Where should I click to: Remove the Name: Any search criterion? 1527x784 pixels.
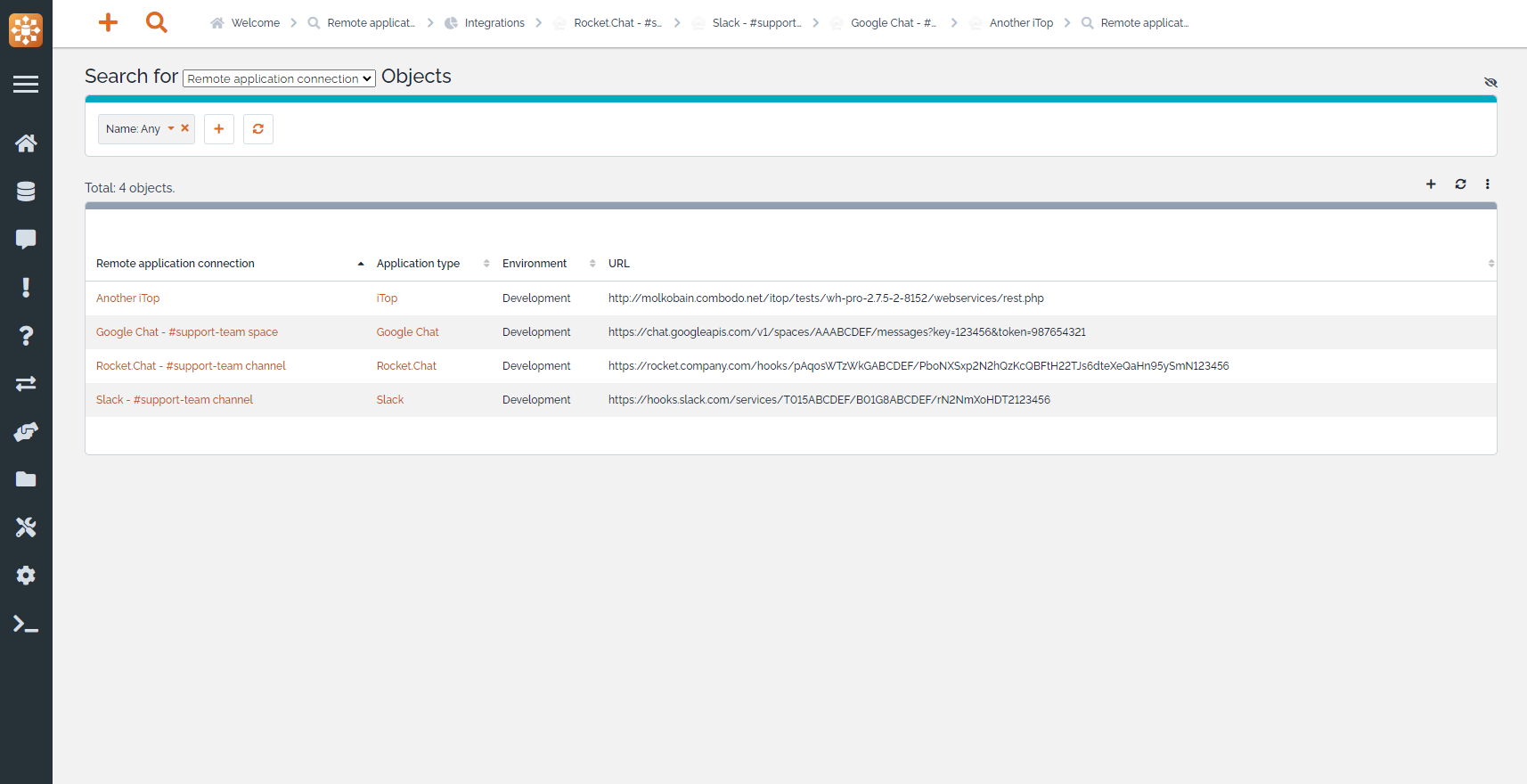[185, 128]
